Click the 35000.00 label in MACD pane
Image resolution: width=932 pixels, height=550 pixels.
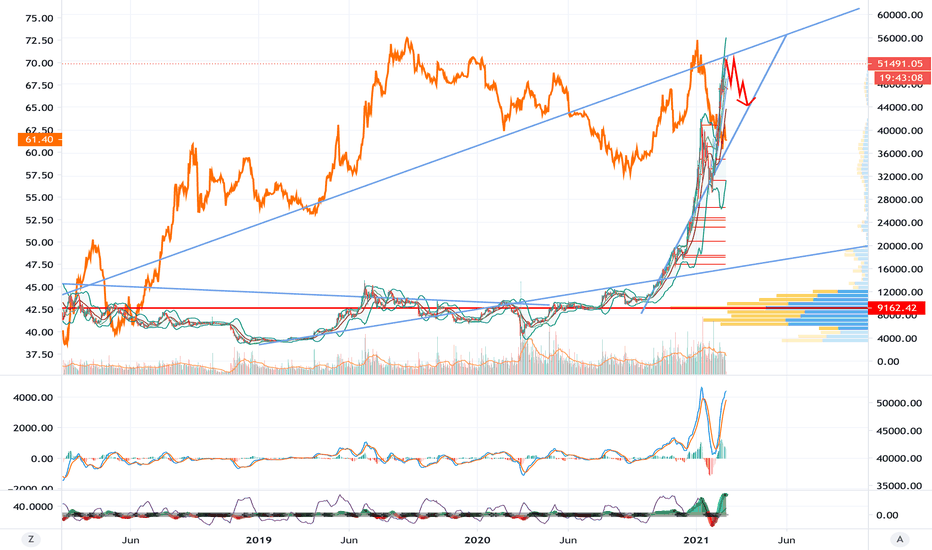point(900,486)
